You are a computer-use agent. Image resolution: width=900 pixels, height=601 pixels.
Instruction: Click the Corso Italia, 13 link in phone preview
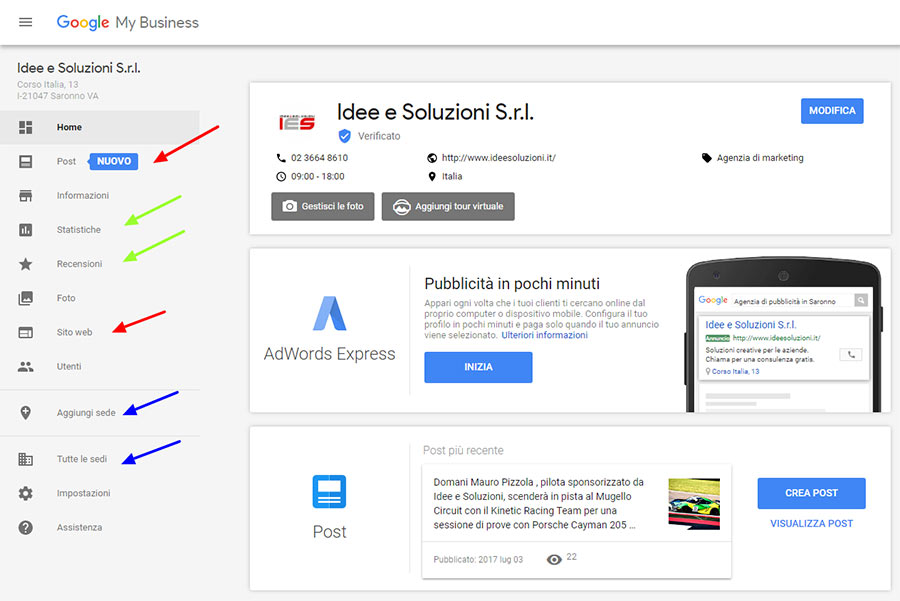[735, 371]
